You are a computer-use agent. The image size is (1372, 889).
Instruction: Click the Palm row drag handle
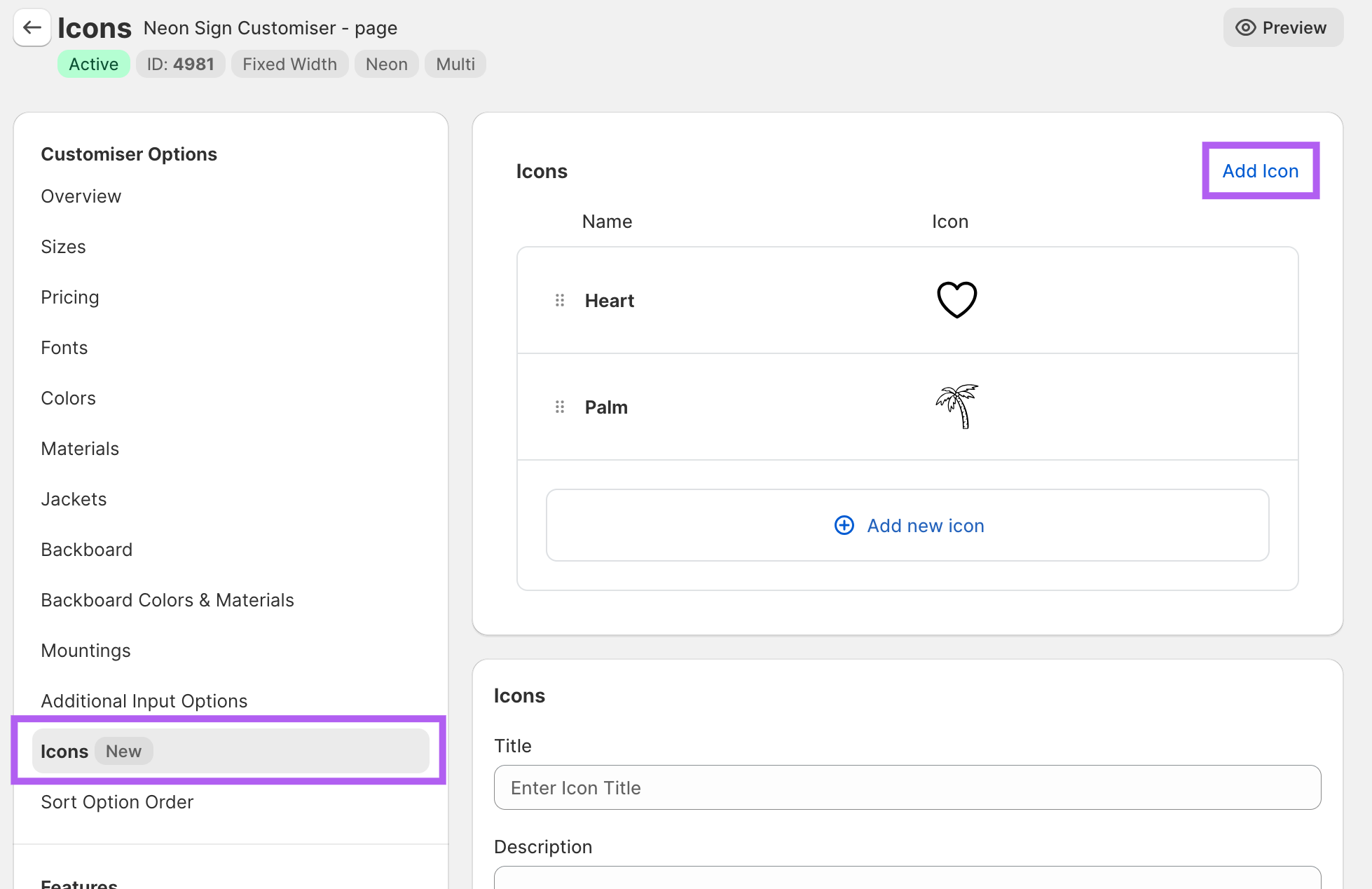559,407
